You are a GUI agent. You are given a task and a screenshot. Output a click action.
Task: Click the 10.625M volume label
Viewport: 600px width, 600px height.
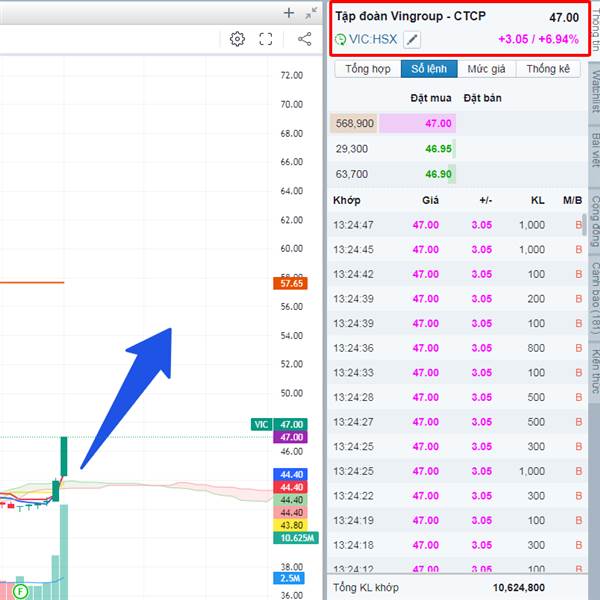pyautogui.click(x=296, y=538)
